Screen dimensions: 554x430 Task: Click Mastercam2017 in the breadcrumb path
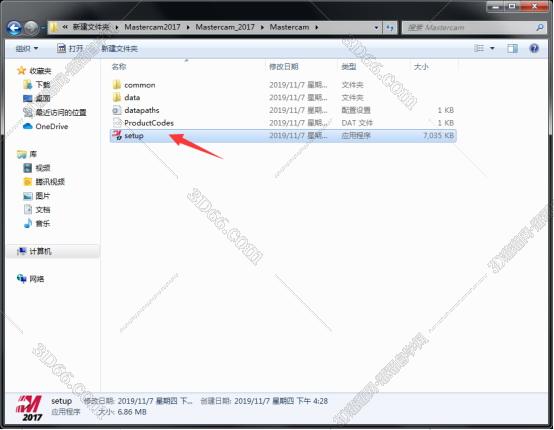[x=152, y=27]
